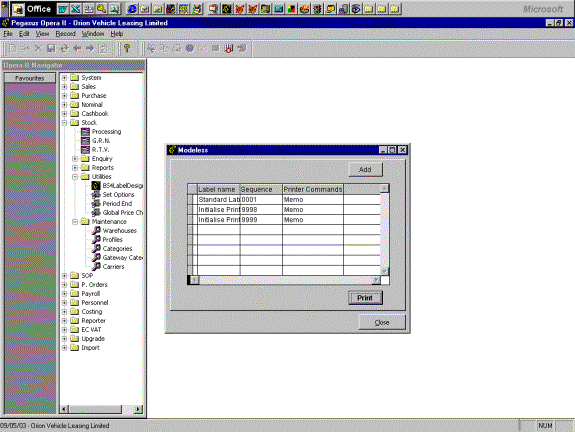Viewport: 575px width, 432px height.
Task: Open Internet Explorer from the Office bar
Action: pyautogui.click(x=132, y=9)
